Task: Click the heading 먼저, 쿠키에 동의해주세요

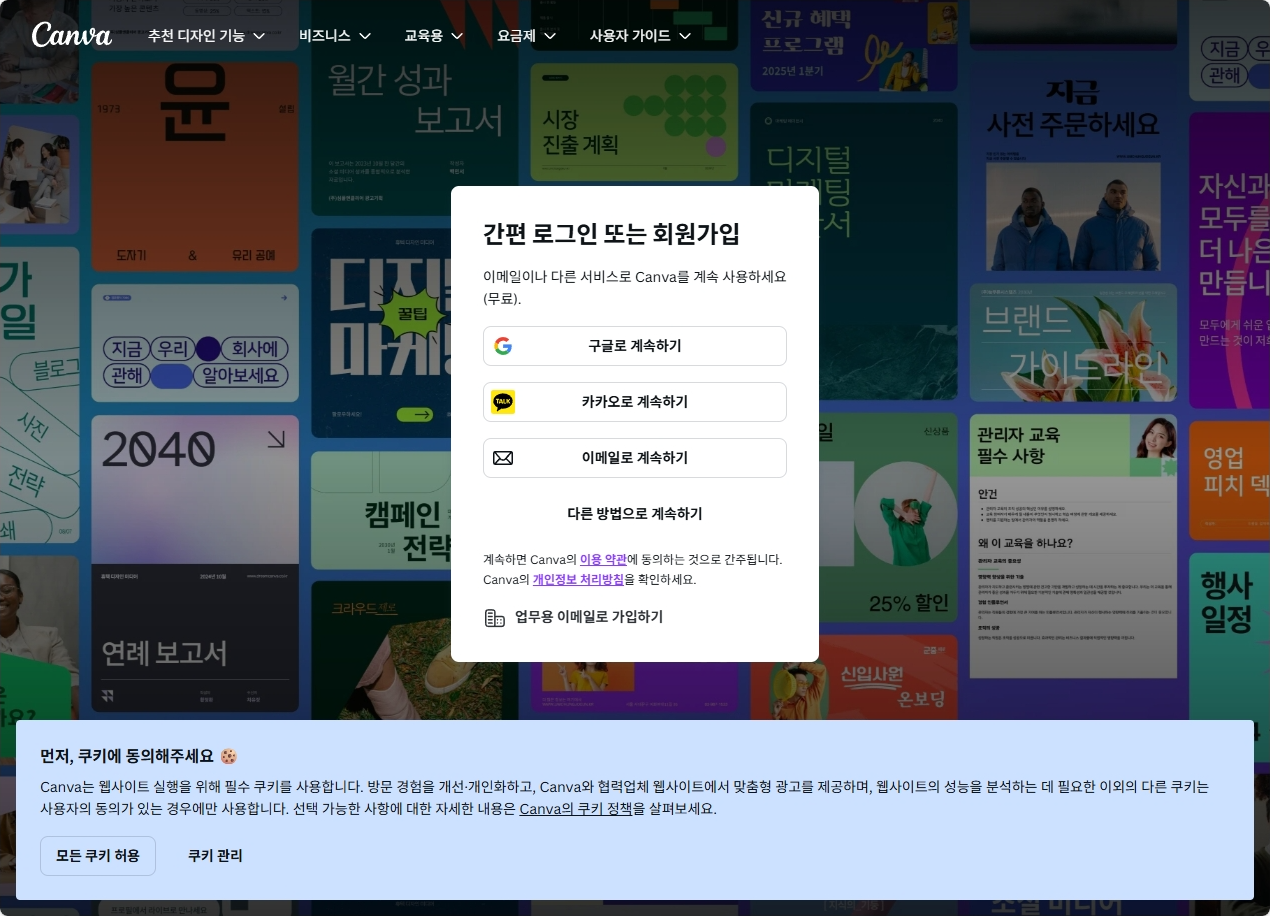Action: (139, 756)
